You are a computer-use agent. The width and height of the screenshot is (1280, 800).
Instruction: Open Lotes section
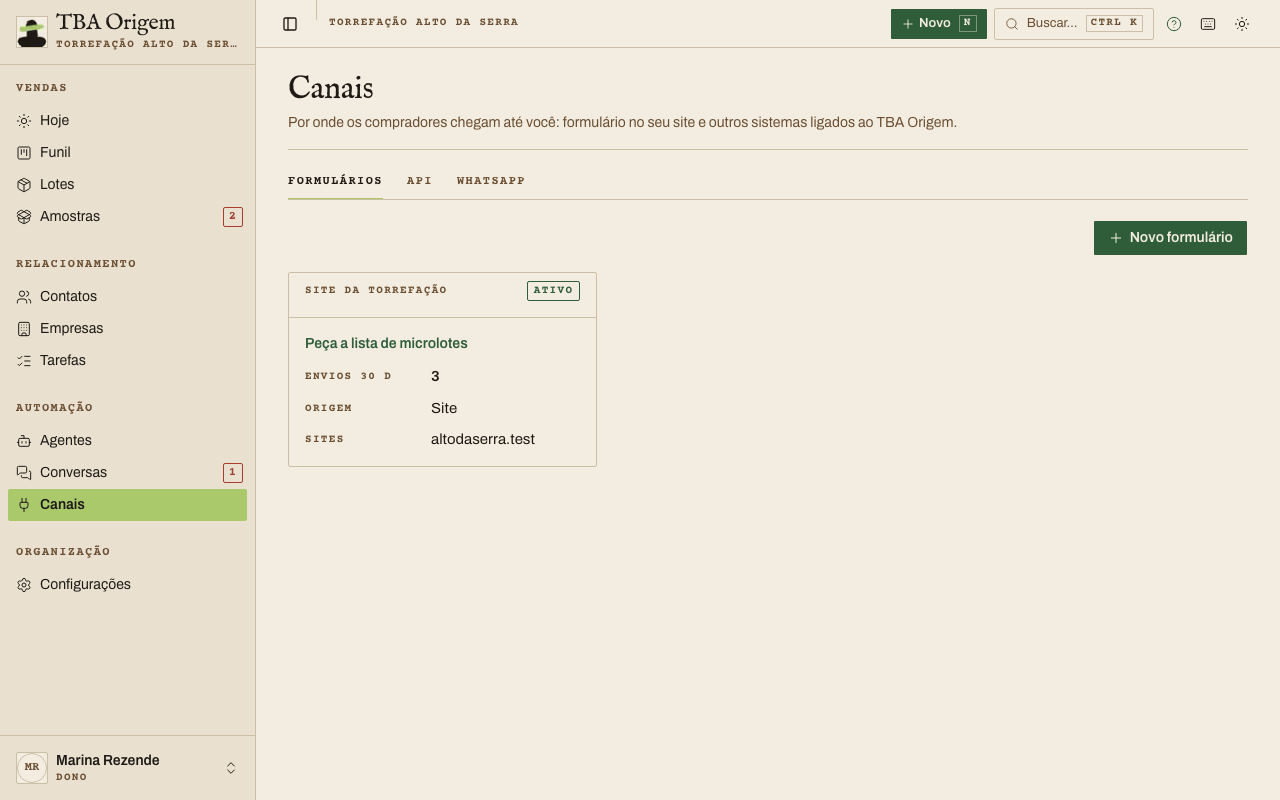[x=127, y=185]
